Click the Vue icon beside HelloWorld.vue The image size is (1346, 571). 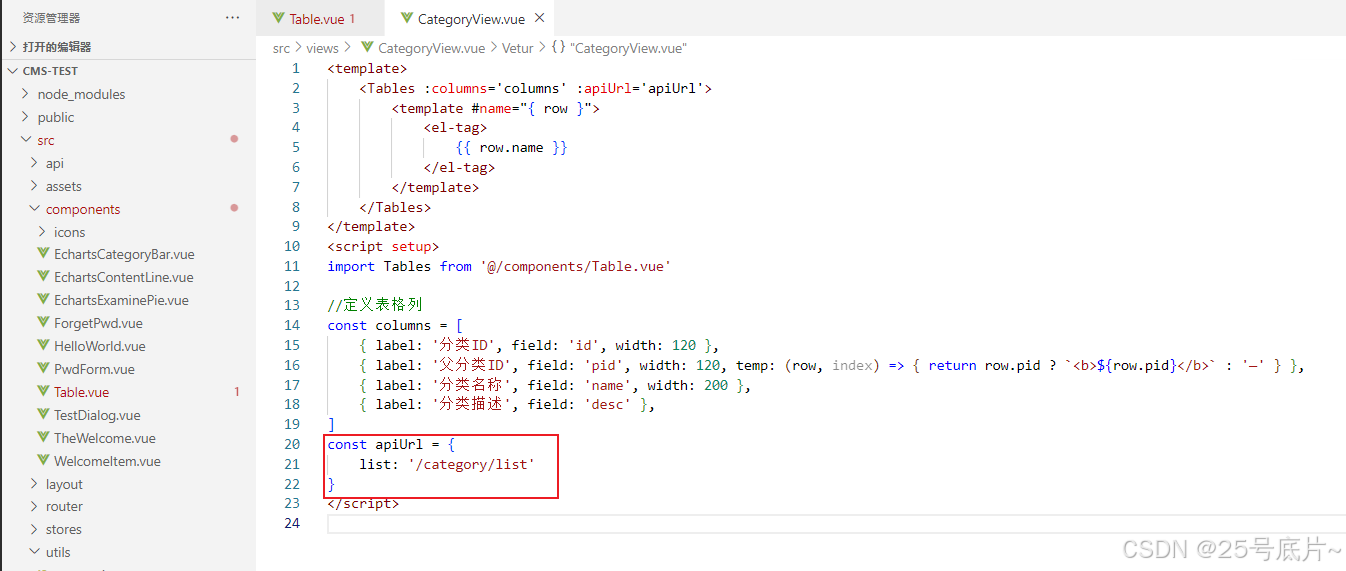pos(43,346)
